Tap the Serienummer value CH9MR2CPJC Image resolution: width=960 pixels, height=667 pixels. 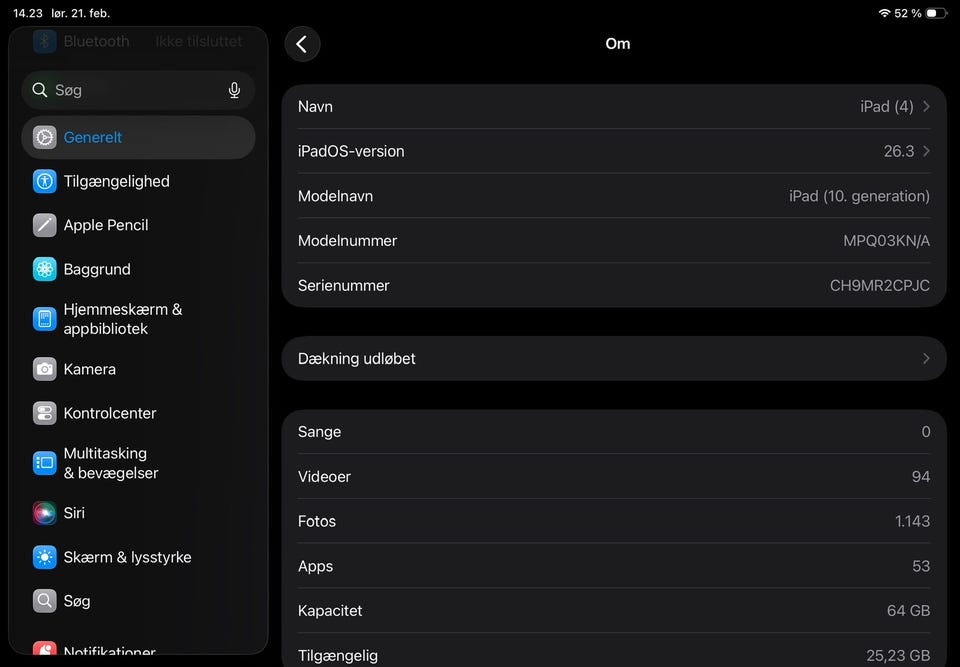point(879,285)
